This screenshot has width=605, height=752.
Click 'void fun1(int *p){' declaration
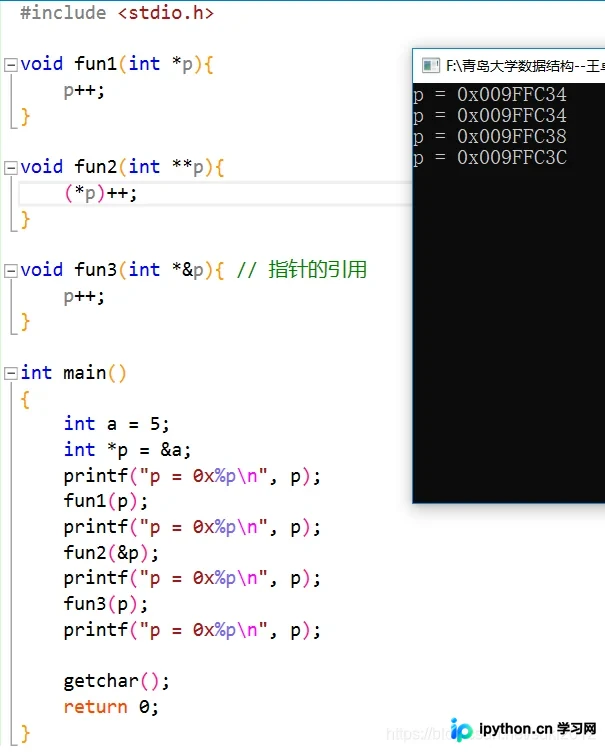point(117,64)
